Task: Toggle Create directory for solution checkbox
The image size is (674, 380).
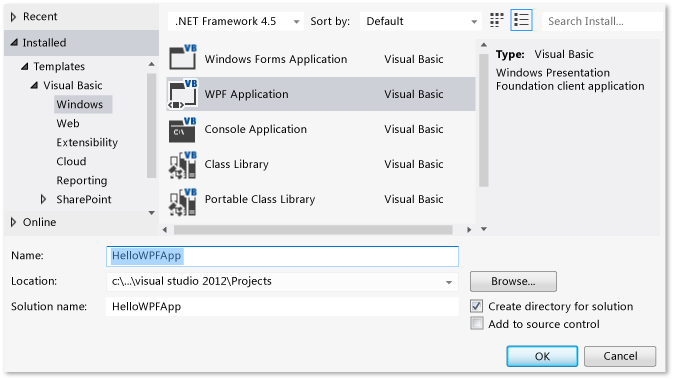Action: pyautogui.click(x=476, y=306)
